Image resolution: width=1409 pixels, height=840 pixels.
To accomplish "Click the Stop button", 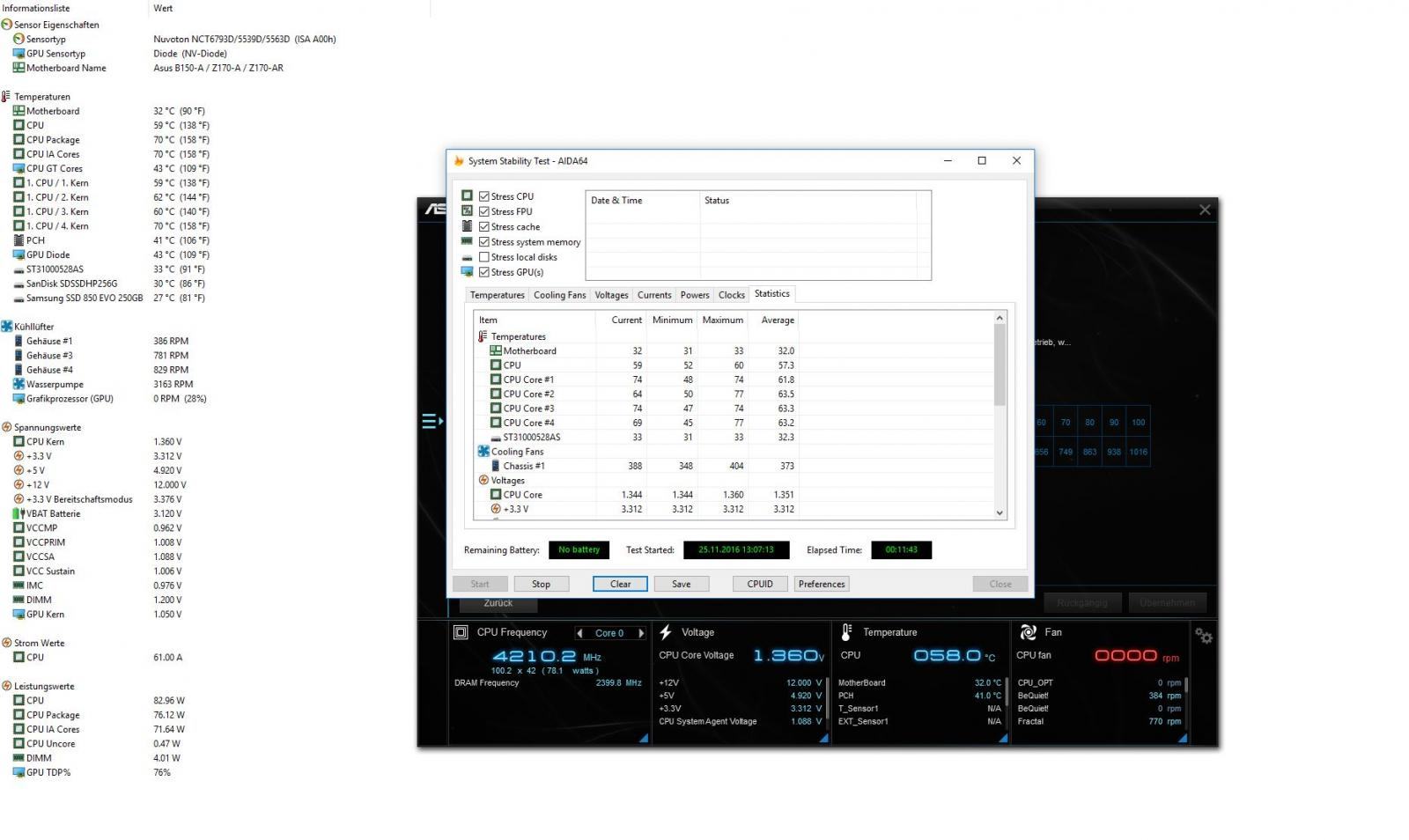I will point(541,584).
